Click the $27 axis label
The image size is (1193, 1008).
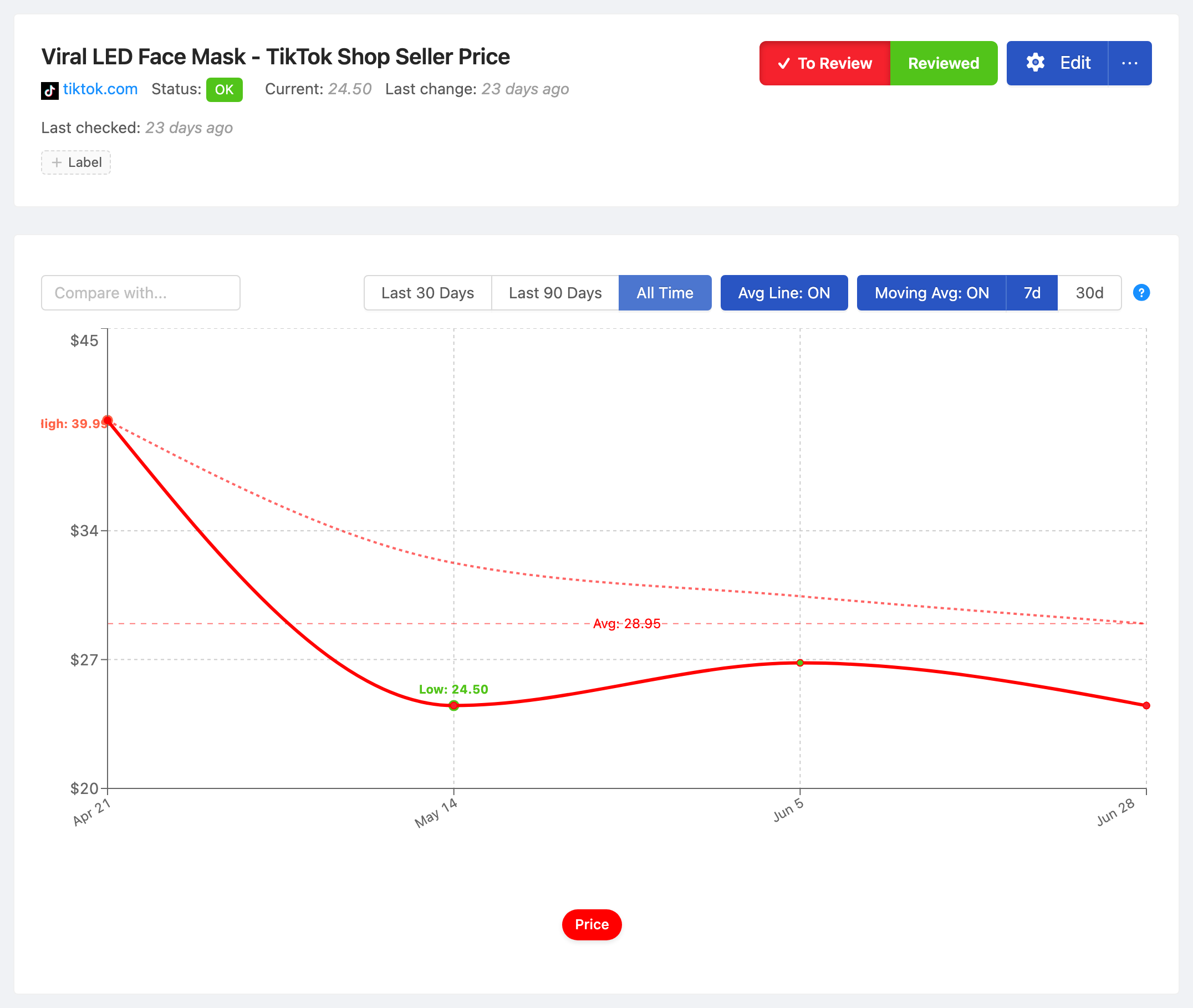(x=84, y=660)
